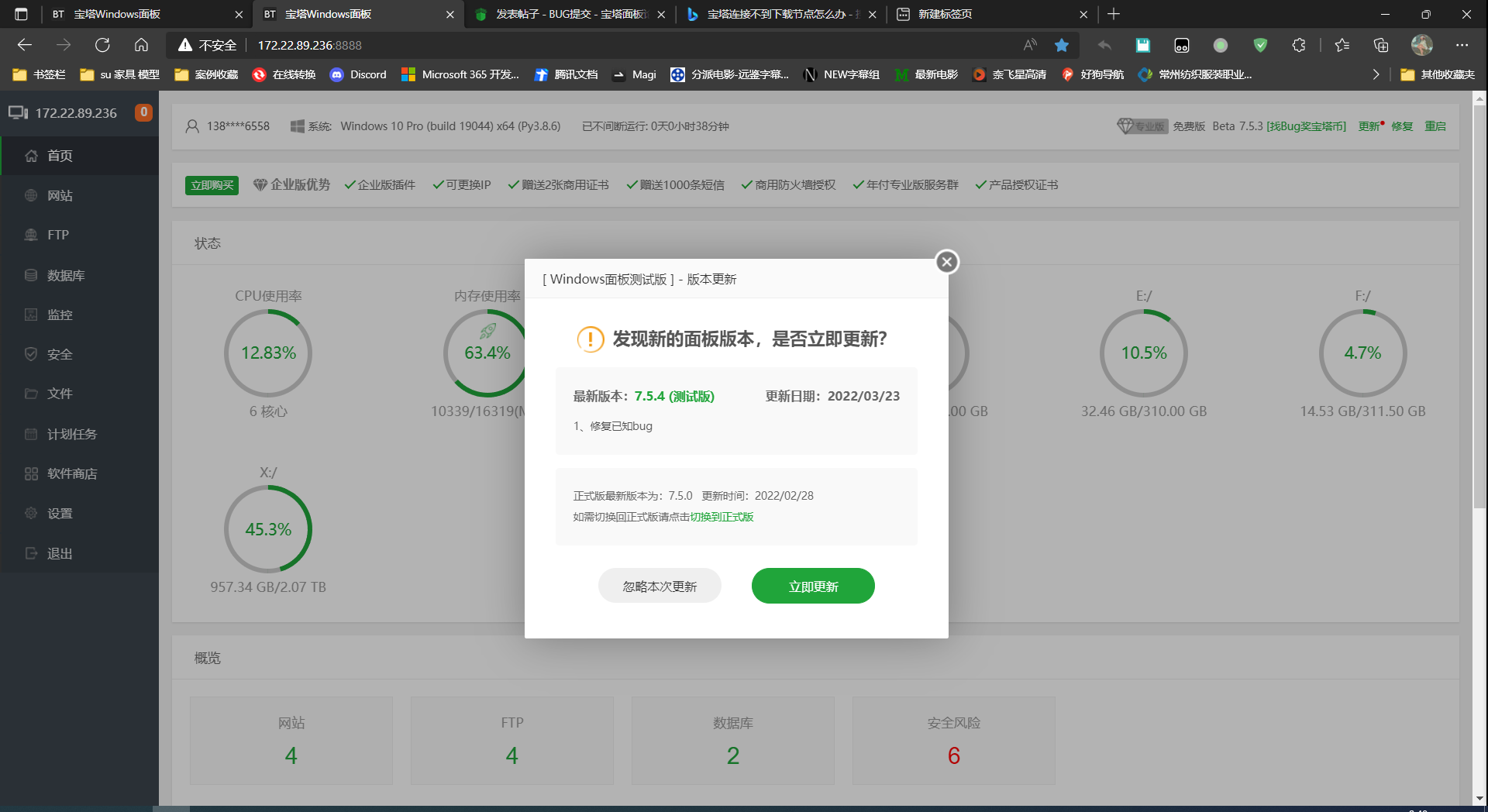Open the 案例收藏 bookmark folder
Image resolution: width=1488 pixels, height=812 pixels.
pos(206,74)
